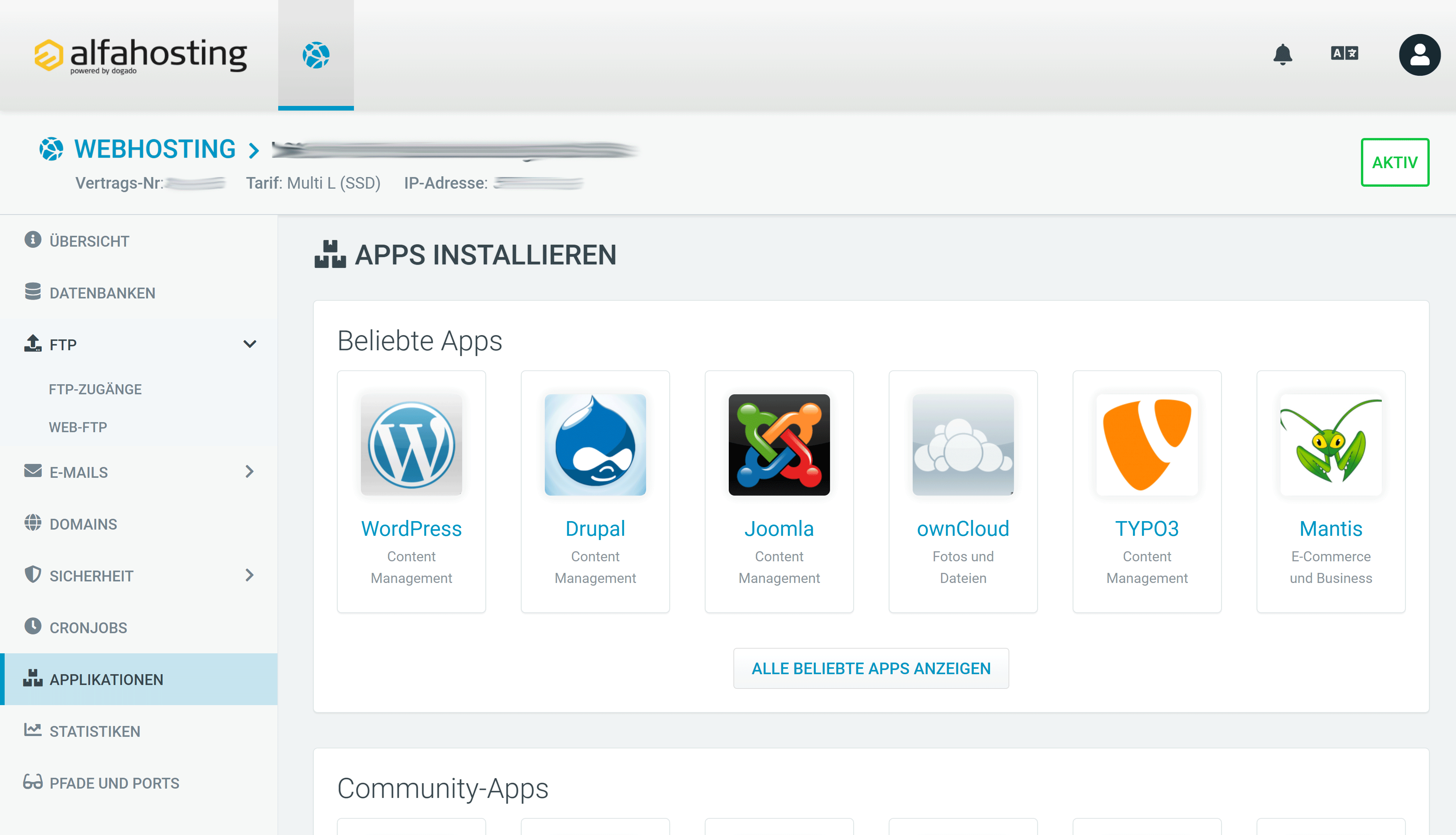Click the upload icon beside FTP
This screenshot has width=1456, height=835.
pyautogui.click(x=33, y=343)
